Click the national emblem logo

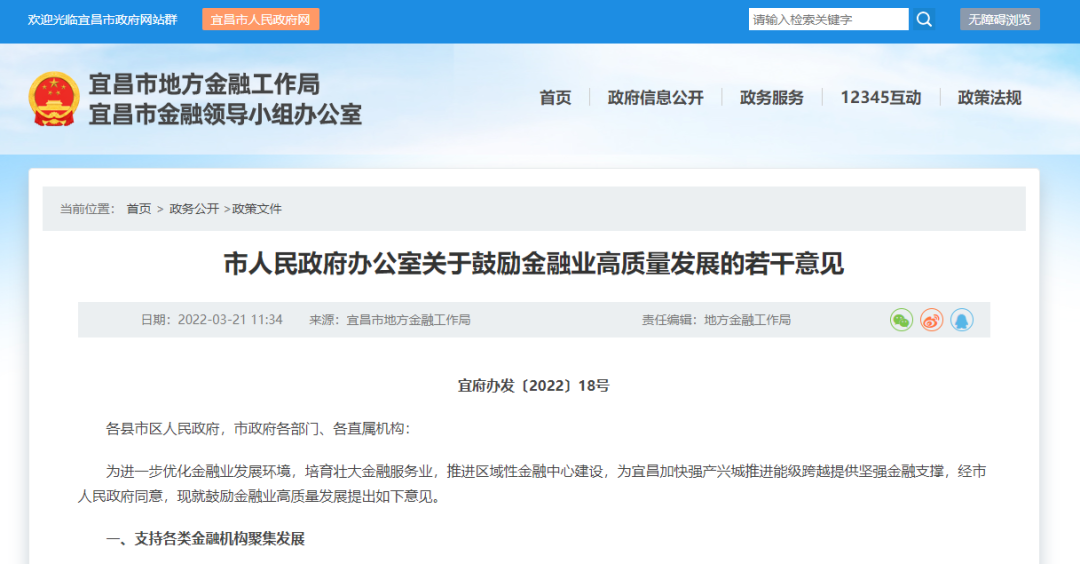point(54,99)
